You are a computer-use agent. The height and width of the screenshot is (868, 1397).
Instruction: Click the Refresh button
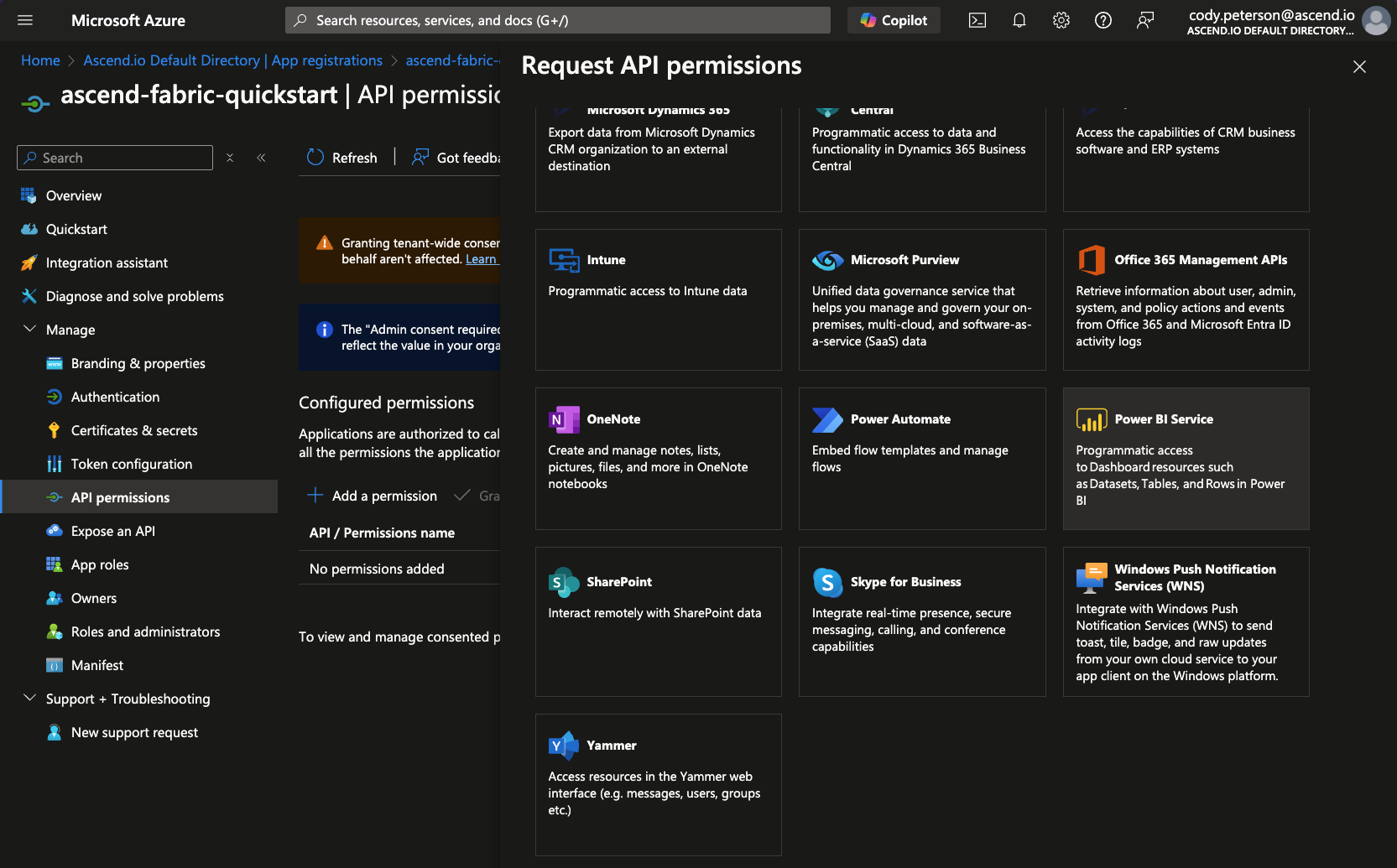coord(342,158)
